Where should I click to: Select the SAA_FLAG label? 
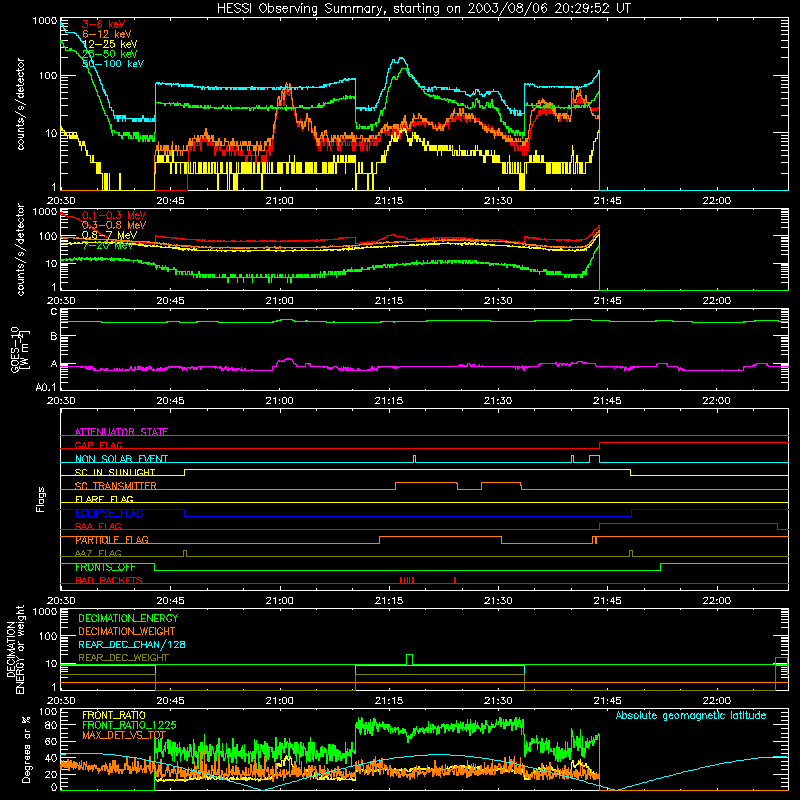pyautogui.click(x=98, y=526)
